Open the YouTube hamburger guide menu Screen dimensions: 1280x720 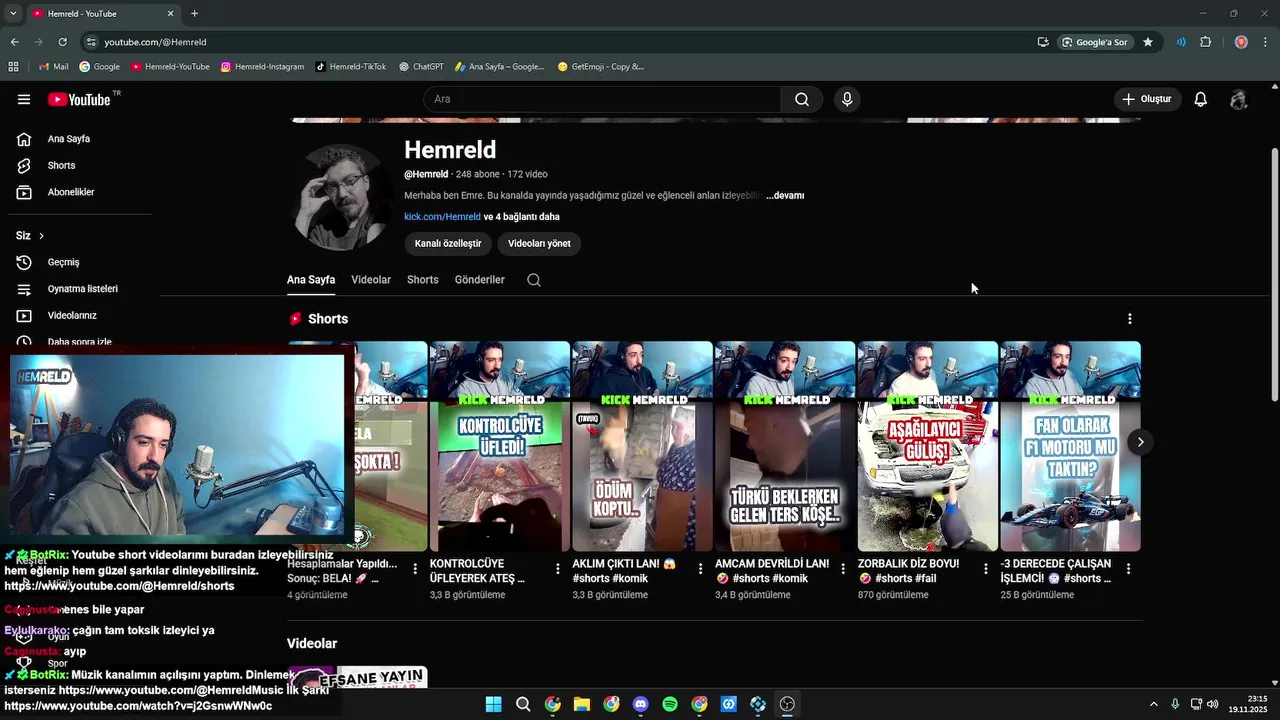(x=24, y=99)
